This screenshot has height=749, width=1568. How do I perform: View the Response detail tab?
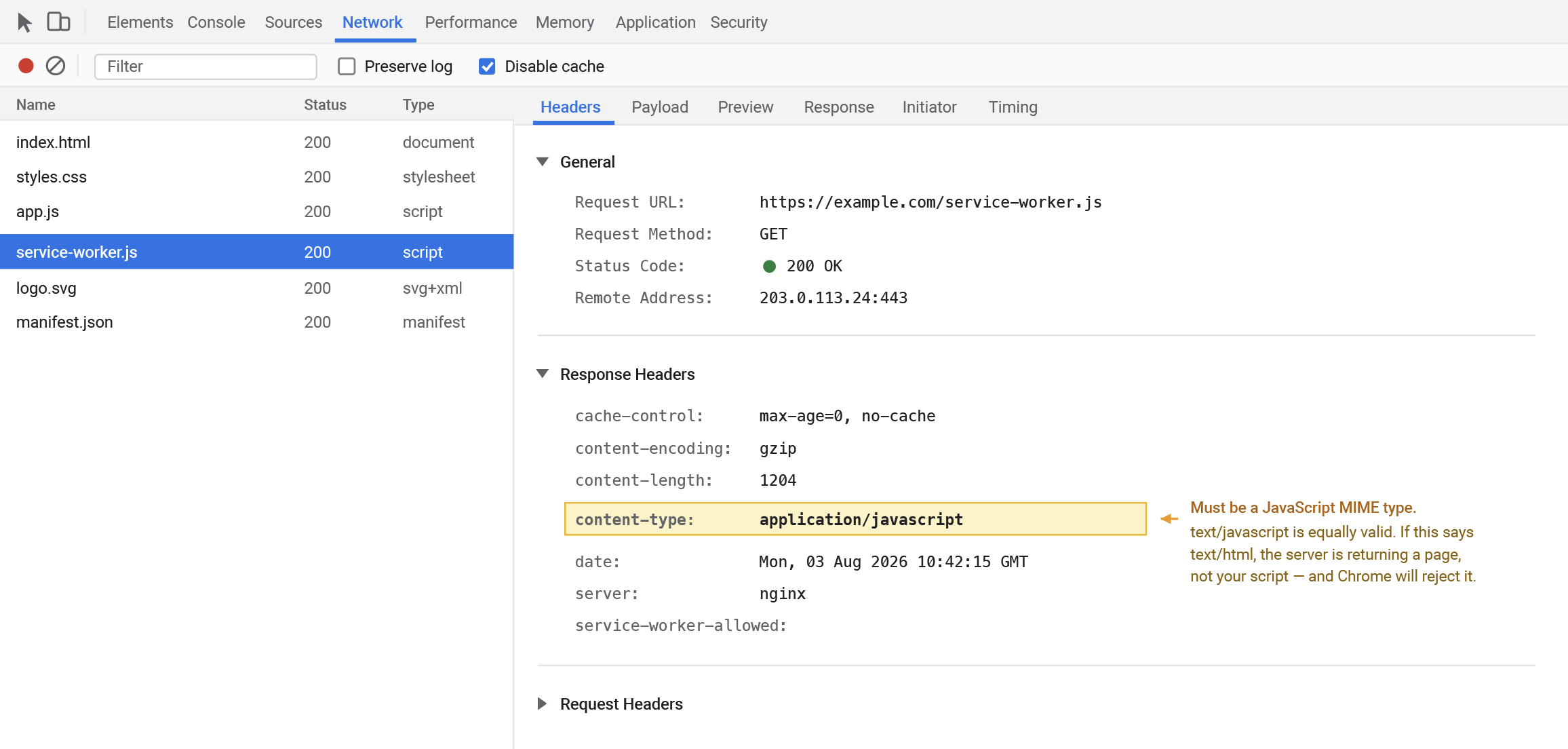tap(839, 107)
